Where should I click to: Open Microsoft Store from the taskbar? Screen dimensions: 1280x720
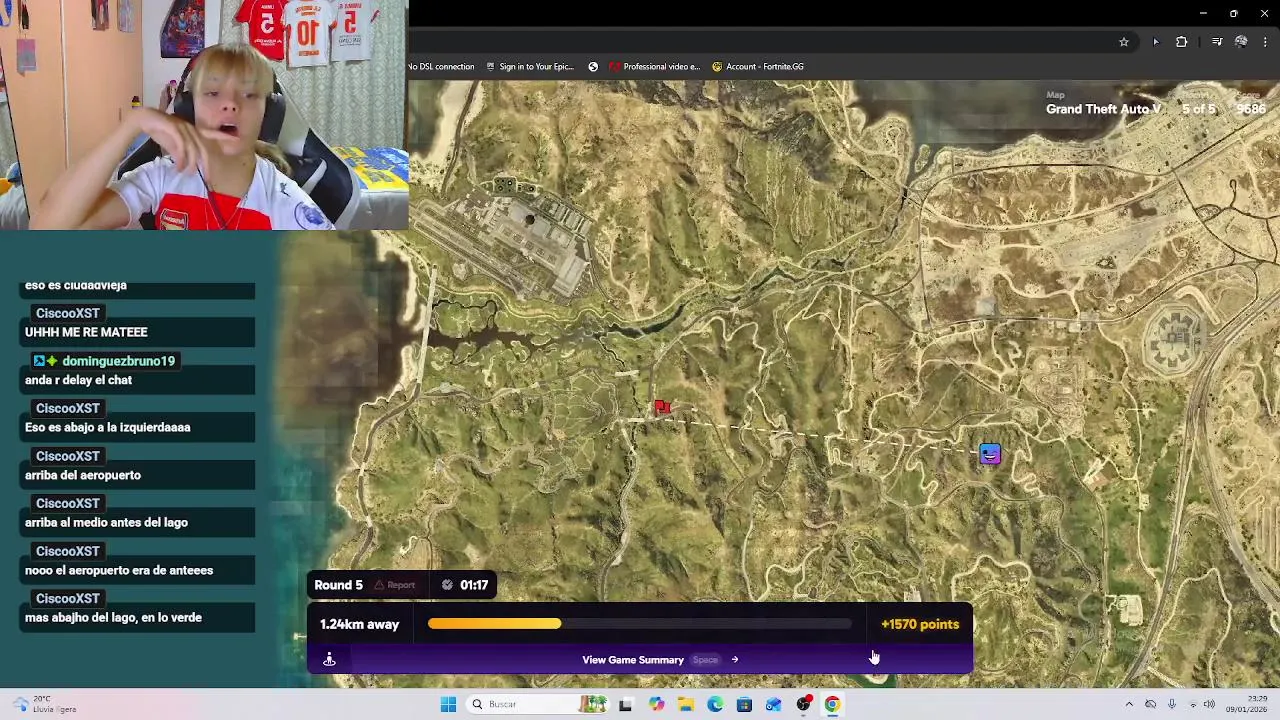[744, 704]
